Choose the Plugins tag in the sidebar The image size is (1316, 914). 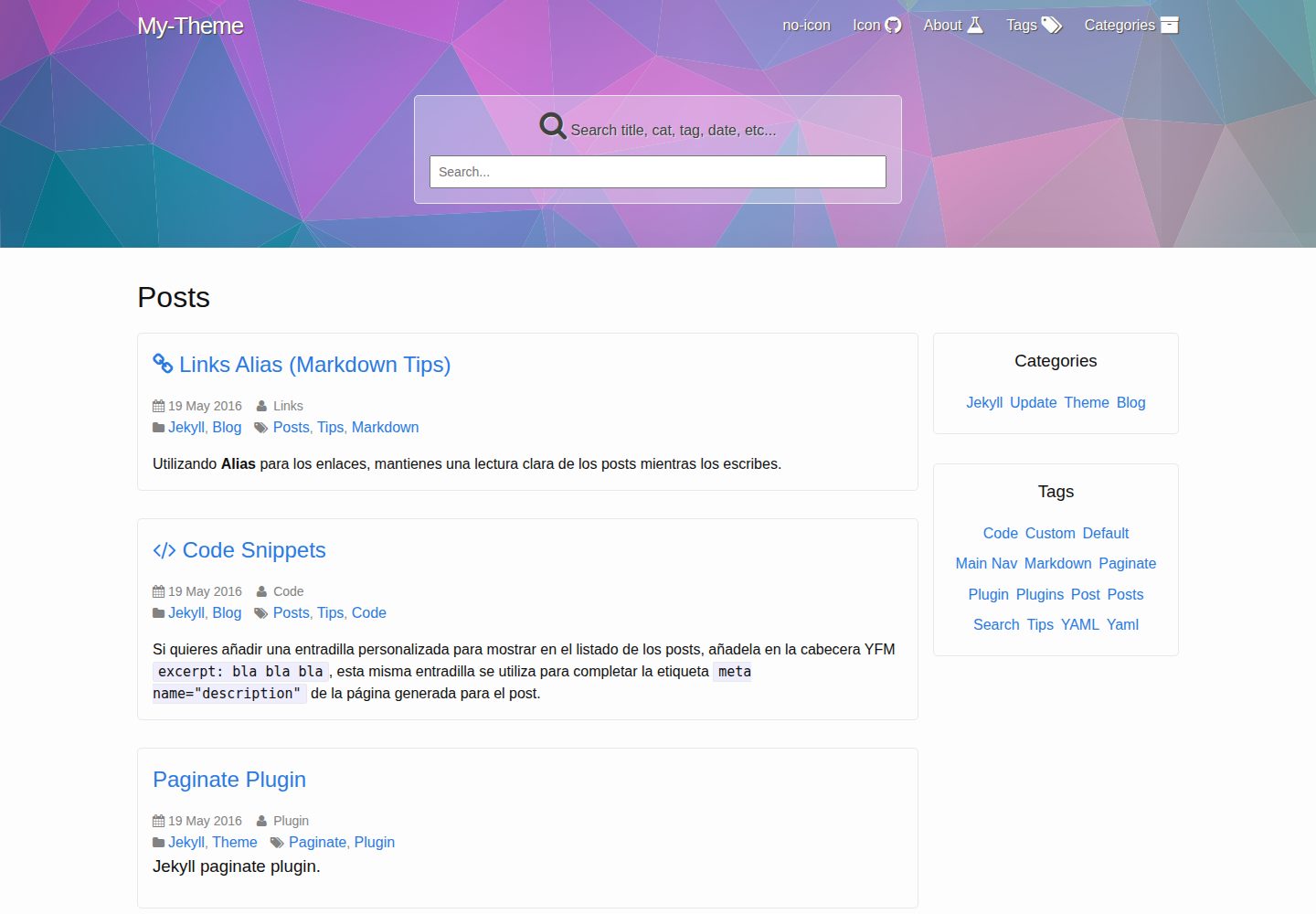pos(1040,595)
